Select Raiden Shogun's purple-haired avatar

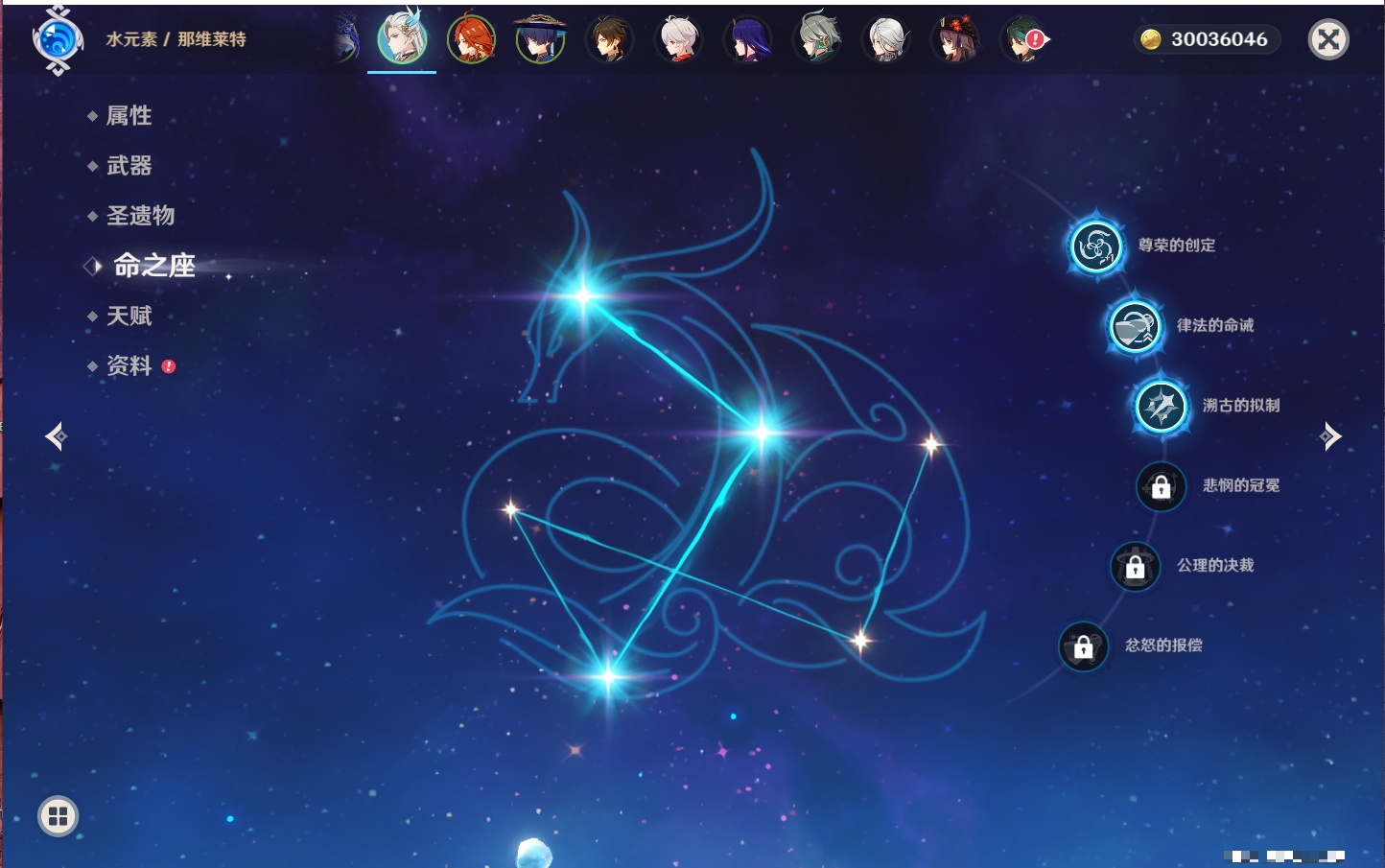click(x=747, y=40)
